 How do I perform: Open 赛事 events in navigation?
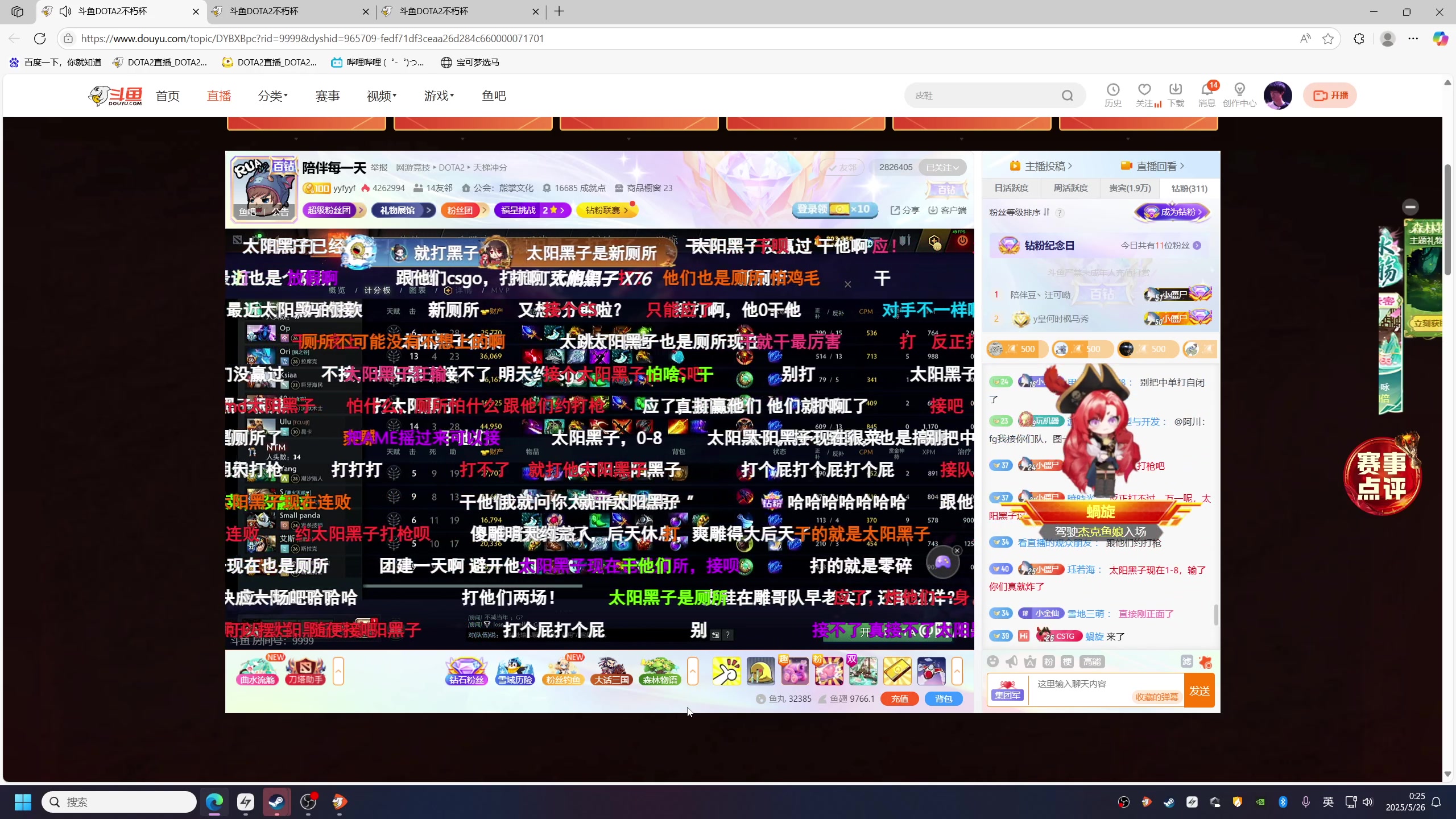pos(328,96)
